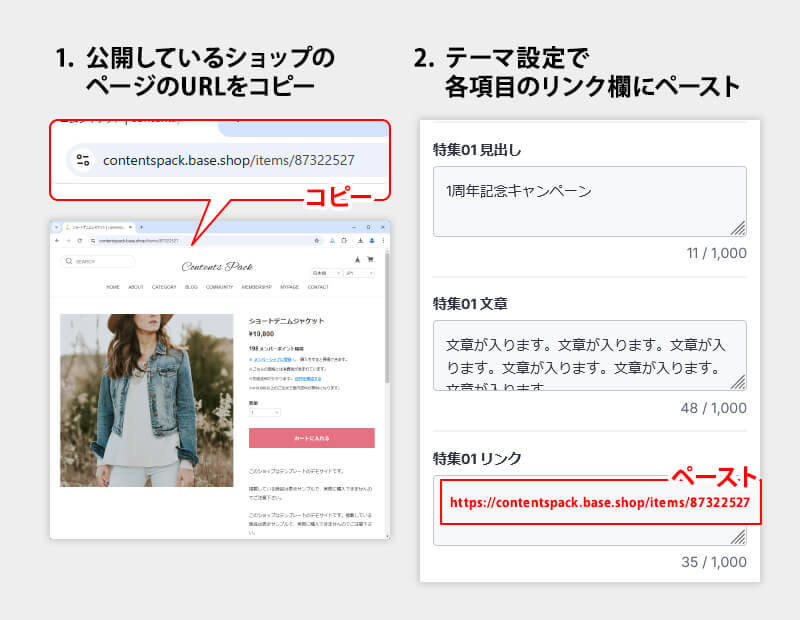Open the COMMUNITY menu item
The image size is (800, 620).
point(219,287)
